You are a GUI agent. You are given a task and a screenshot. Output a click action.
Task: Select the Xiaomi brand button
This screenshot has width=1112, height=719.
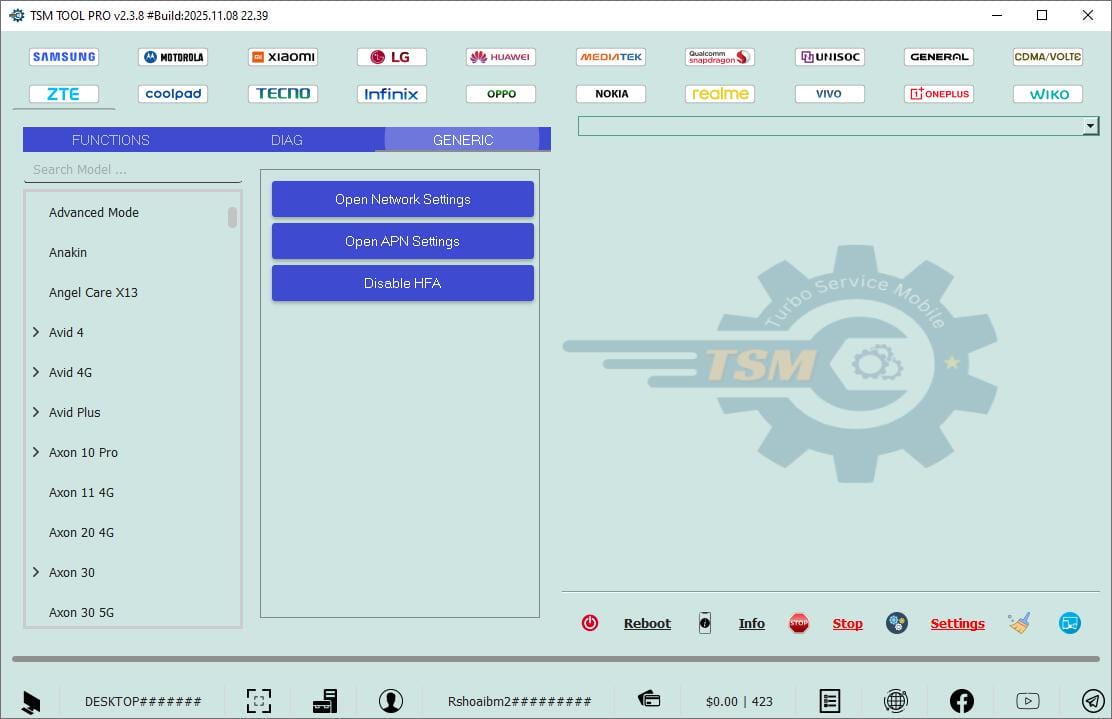282,56
